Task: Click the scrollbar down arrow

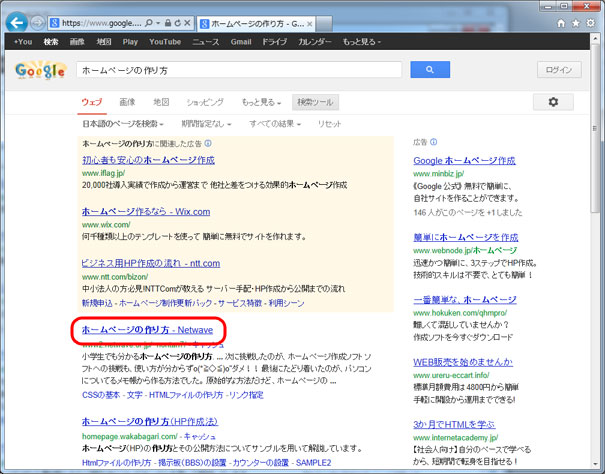Action: click(595, 463)
